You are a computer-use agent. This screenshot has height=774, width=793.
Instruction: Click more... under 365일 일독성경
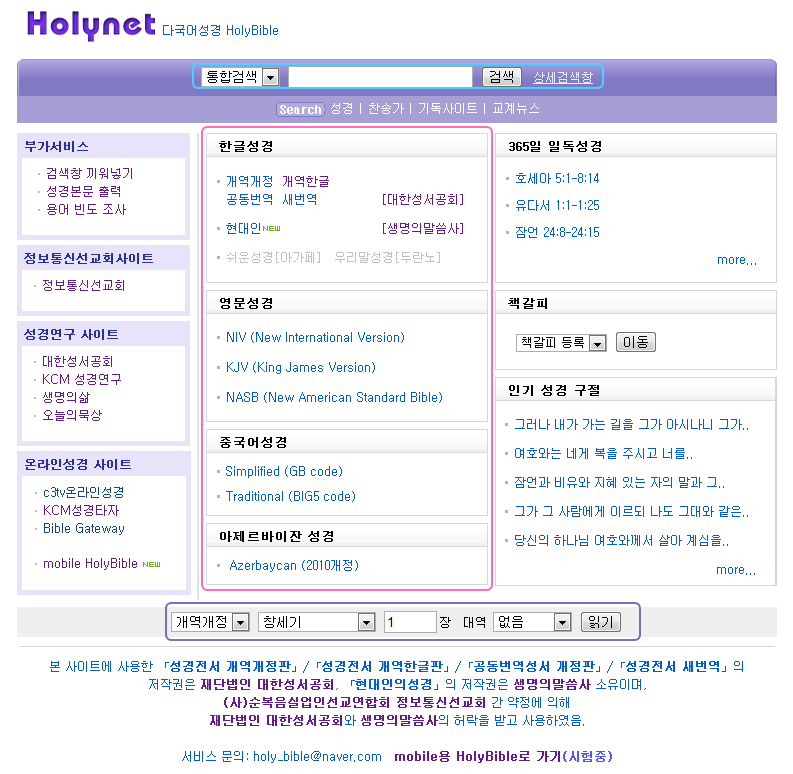737,260
